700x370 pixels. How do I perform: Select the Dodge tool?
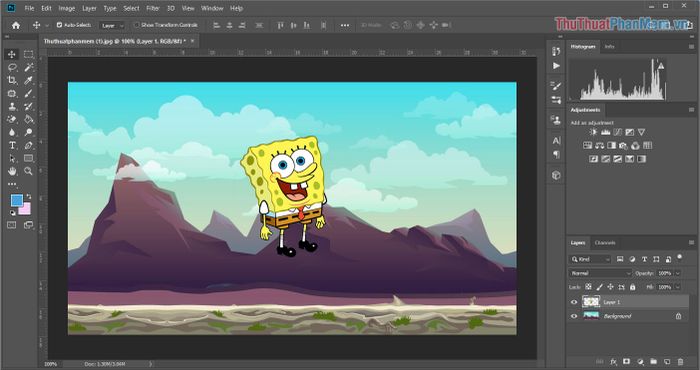[x=29, y=132]
